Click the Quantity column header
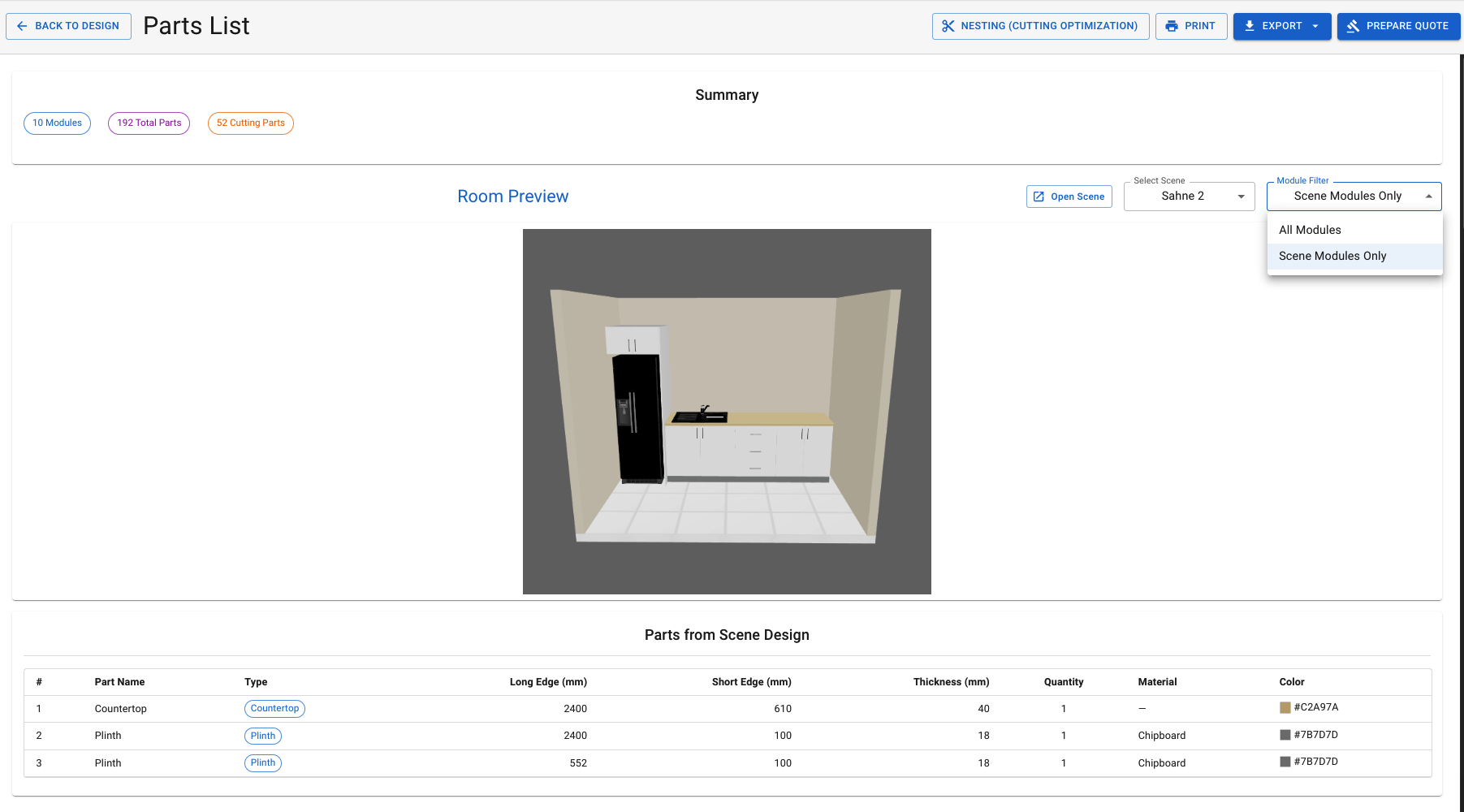Image resolution: width=1464 pixels, height=812 pixels. pos(1064,682)
